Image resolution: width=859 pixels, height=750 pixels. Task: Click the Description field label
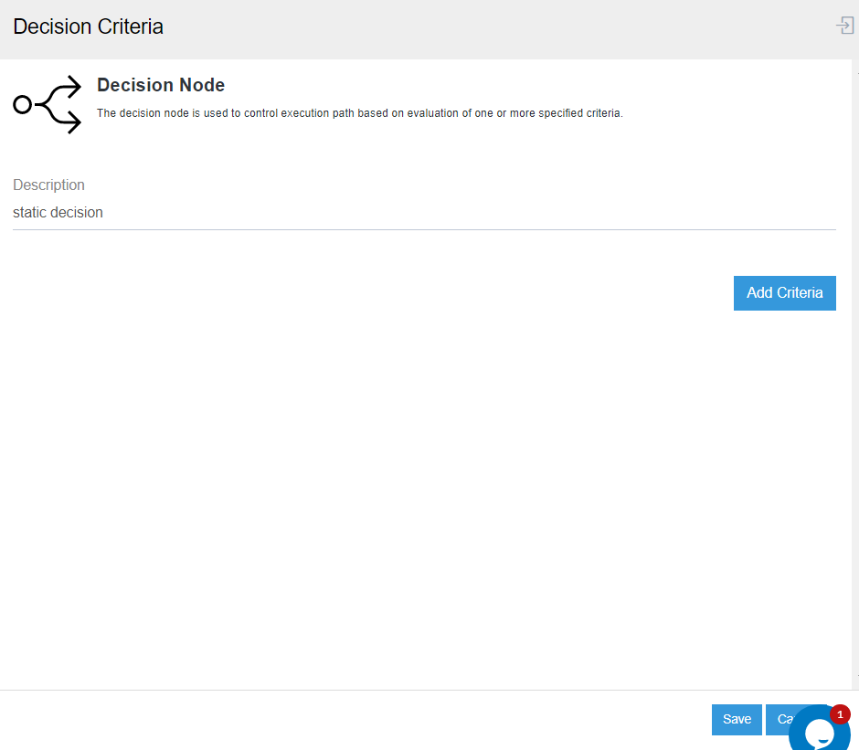tap(49, 185)
